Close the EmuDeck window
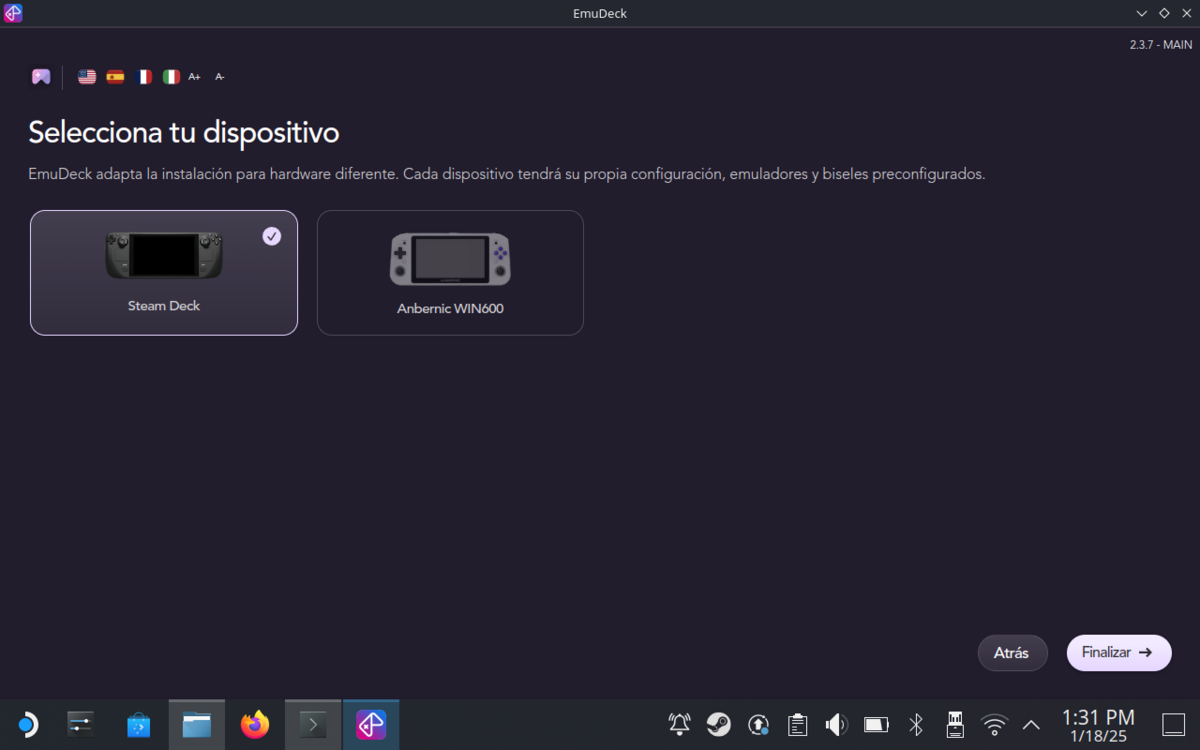 (x=1186, y=13)
